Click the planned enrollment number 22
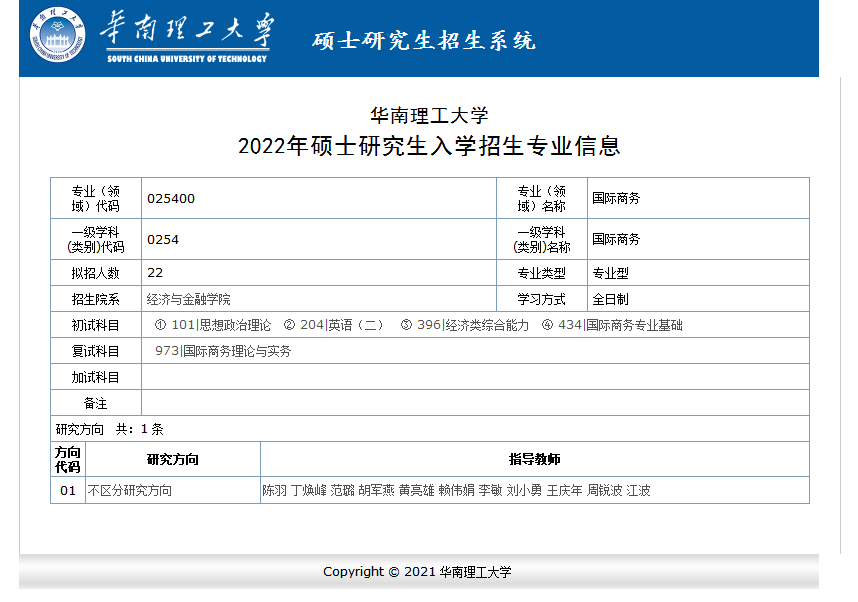858x602 pixels. [x=155, y=273]
